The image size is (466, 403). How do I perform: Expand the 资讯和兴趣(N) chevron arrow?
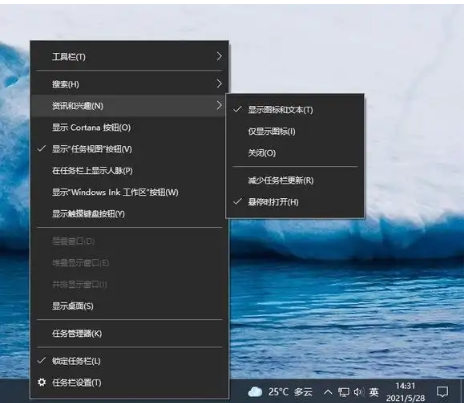coord(219,105)
